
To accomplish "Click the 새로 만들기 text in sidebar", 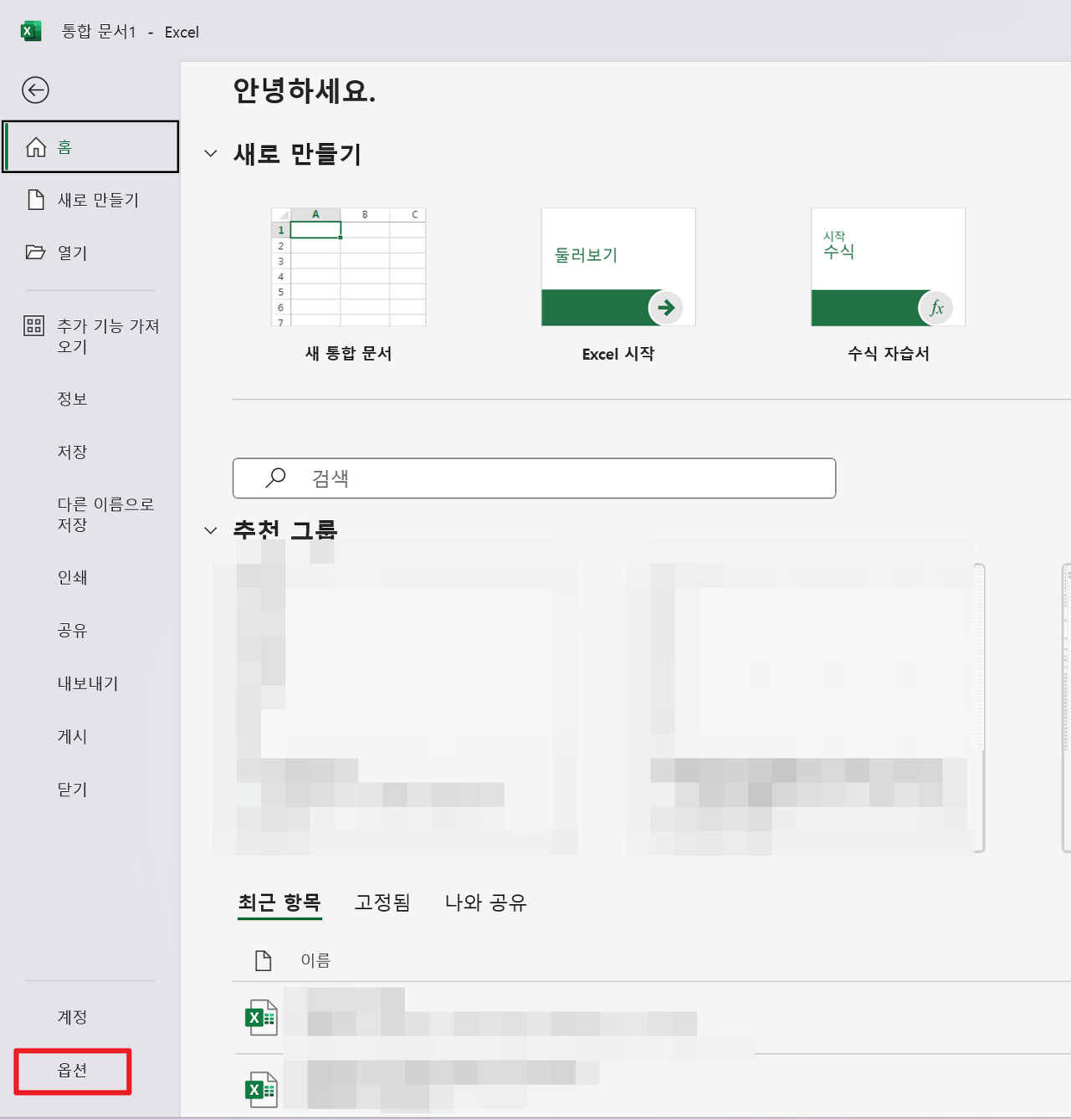I will click(x=98, y=200).
